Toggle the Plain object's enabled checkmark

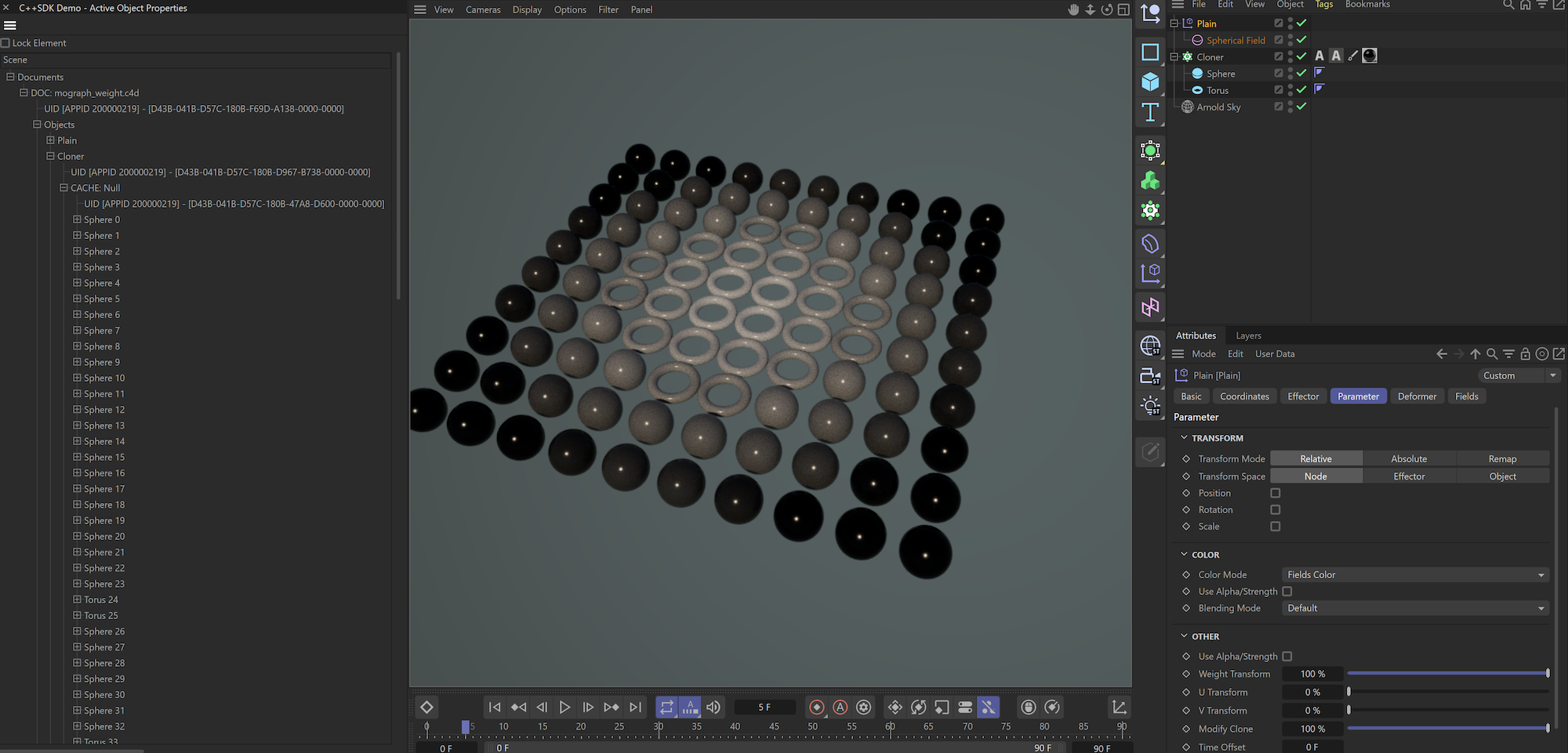pos(1301,23)
